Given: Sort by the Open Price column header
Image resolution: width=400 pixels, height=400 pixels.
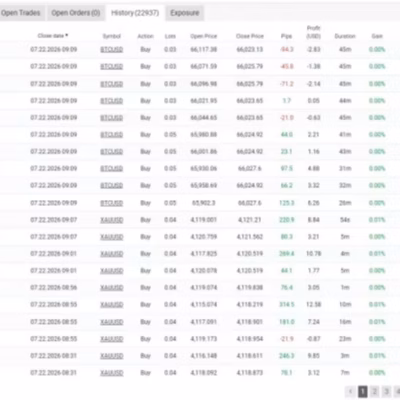Looking at the screenshot, I should pyautogui.click(x=204, y=36).
